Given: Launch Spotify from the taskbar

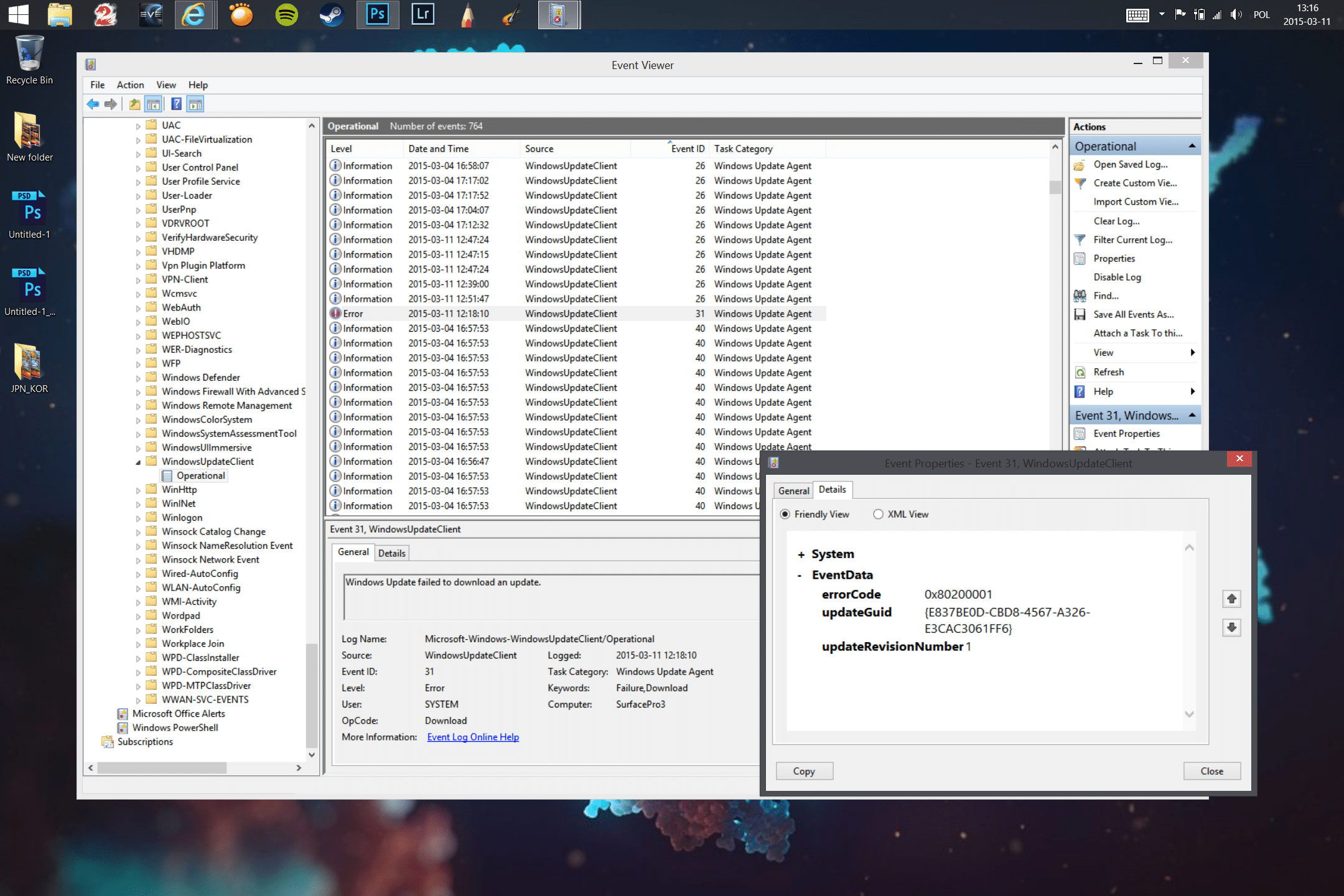Looking at the screenshot, I should click(287, 14).
